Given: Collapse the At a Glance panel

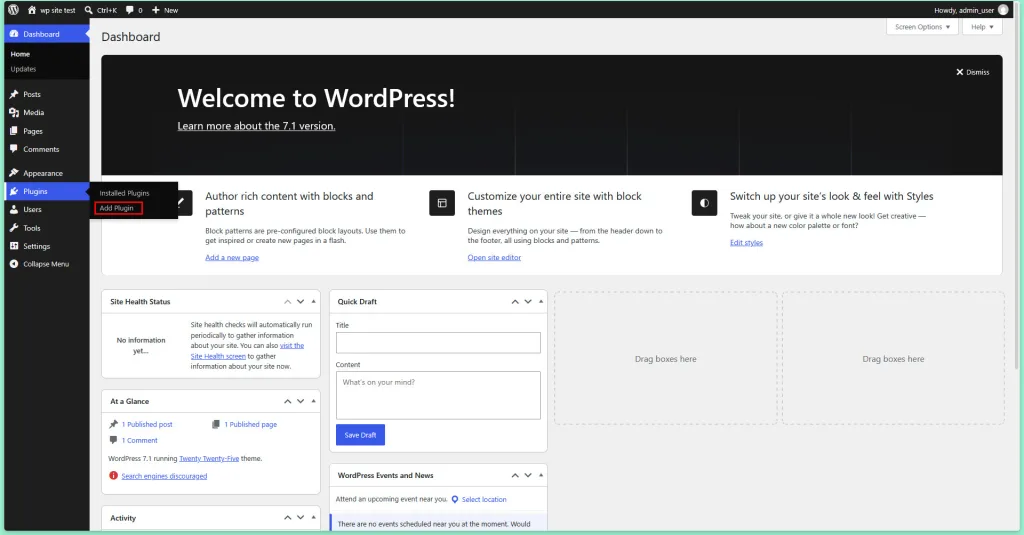Looking at the screenshot, I should pyautogui.click(x=313, y=401).
